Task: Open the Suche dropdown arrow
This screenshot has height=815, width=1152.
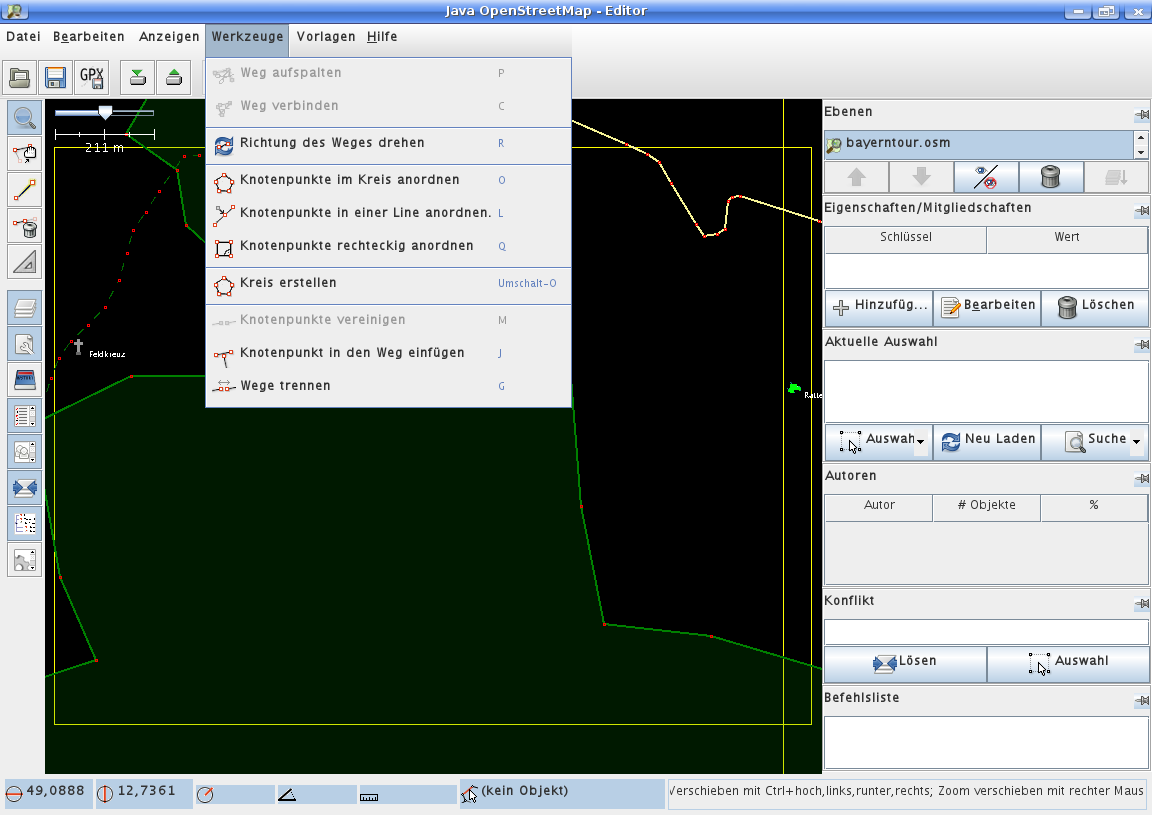Action: [x=1136, y=441]
